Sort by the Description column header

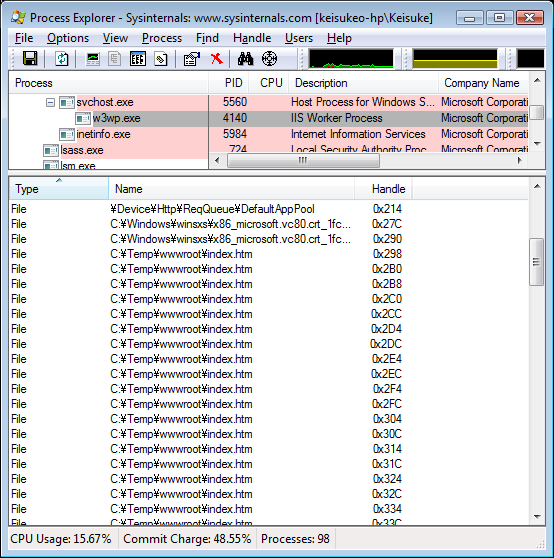point(363,83)
